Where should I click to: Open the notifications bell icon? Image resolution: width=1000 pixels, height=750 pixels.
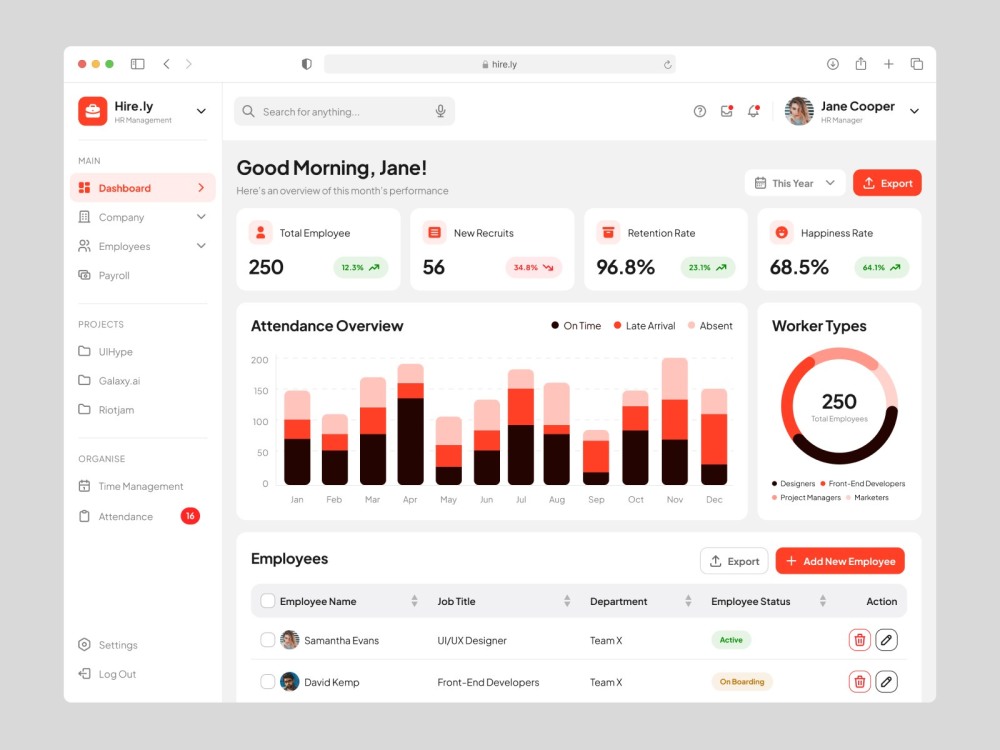click(754, 111)
